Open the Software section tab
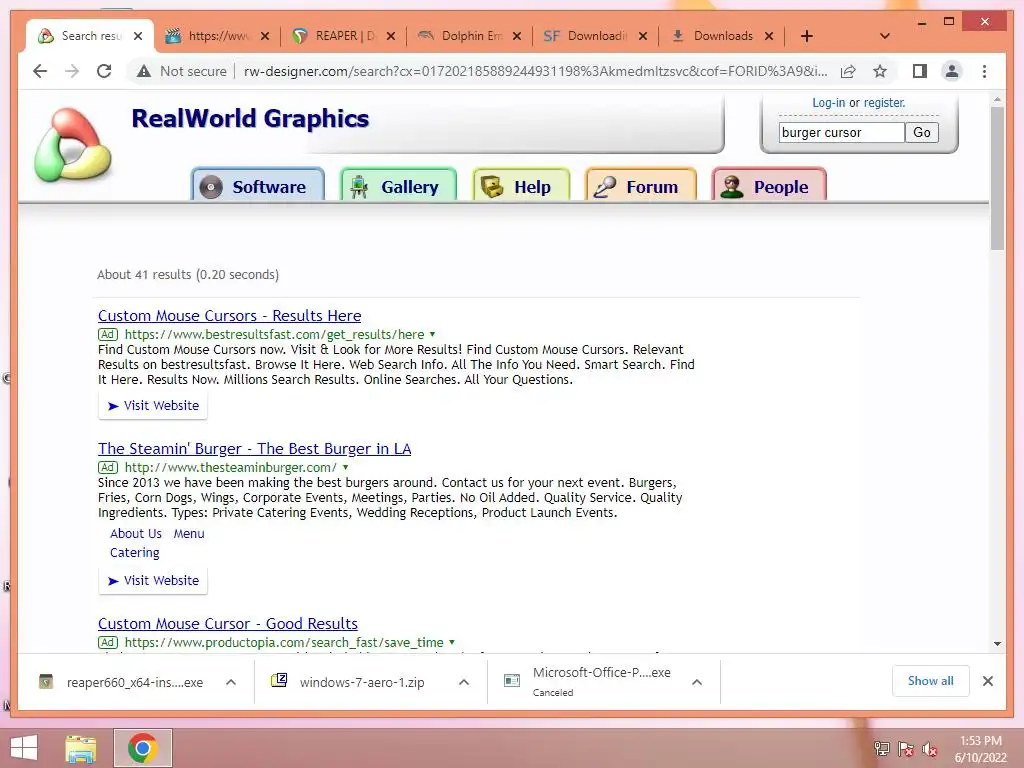 pyautogui.click(x=258, y=185)
